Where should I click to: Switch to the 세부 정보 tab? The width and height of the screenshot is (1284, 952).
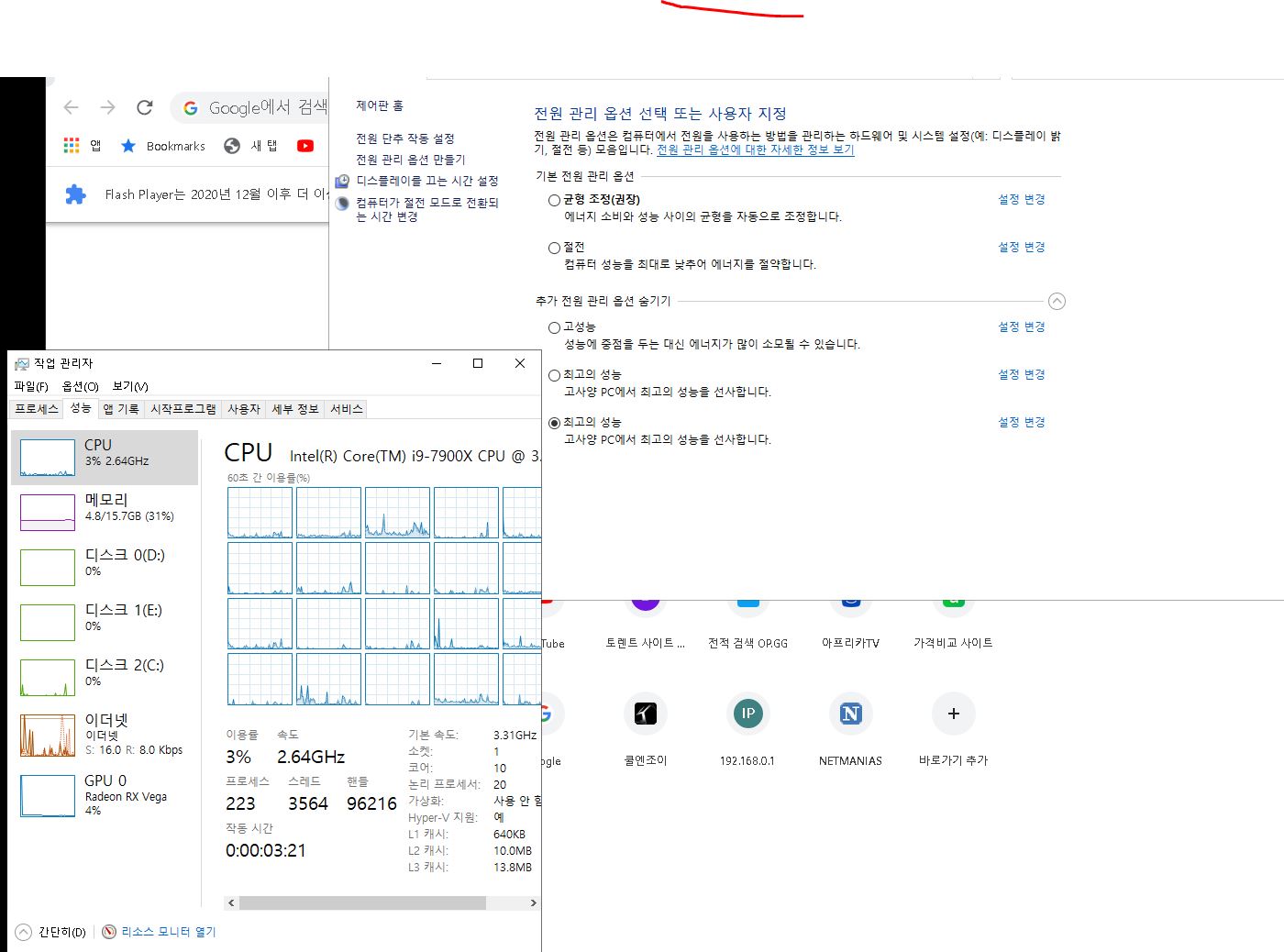coord(295,409)
